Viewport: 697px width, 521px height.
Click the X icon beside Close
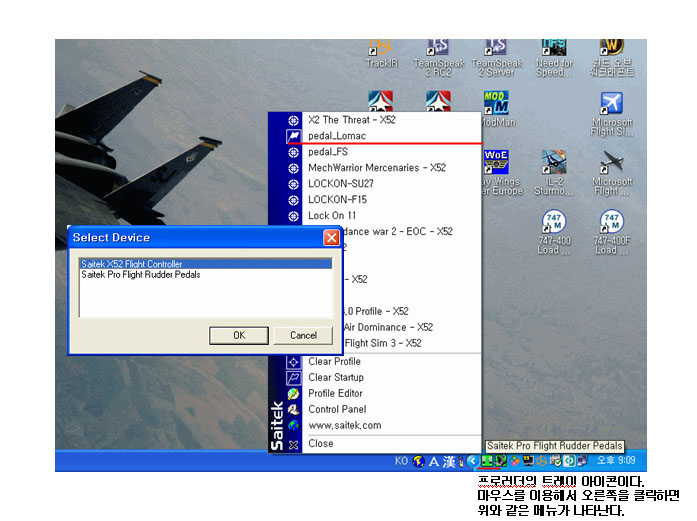[x=293, y=445]
